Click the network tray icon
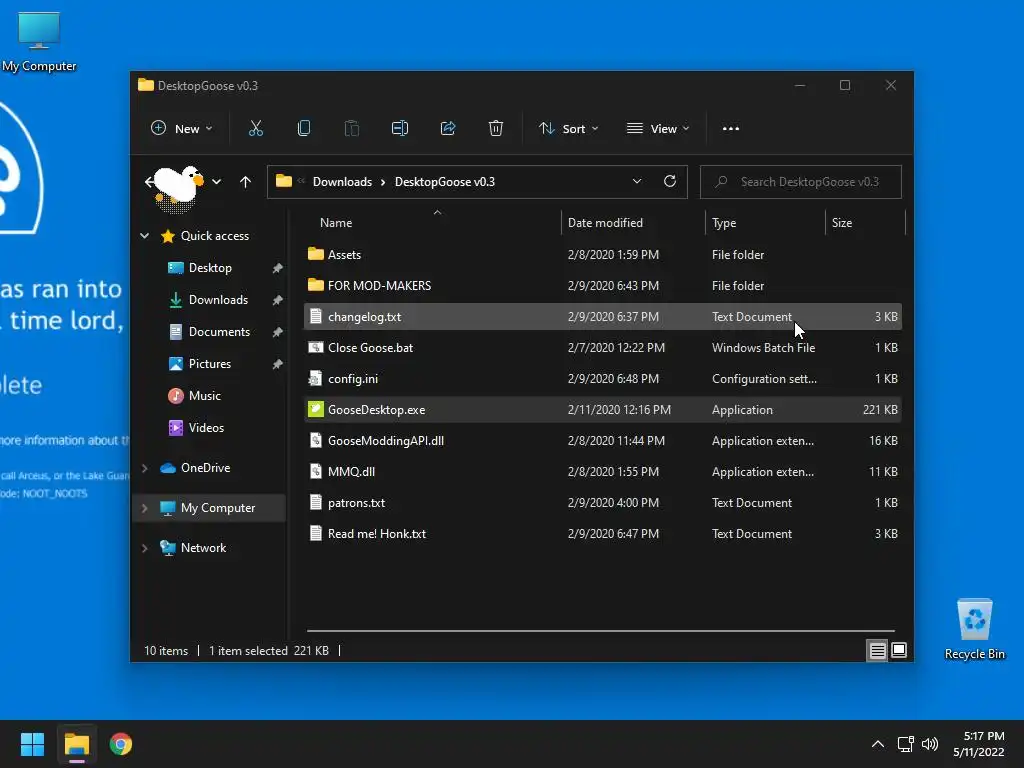Screen dimensions: 1024x768 (905, 744)
